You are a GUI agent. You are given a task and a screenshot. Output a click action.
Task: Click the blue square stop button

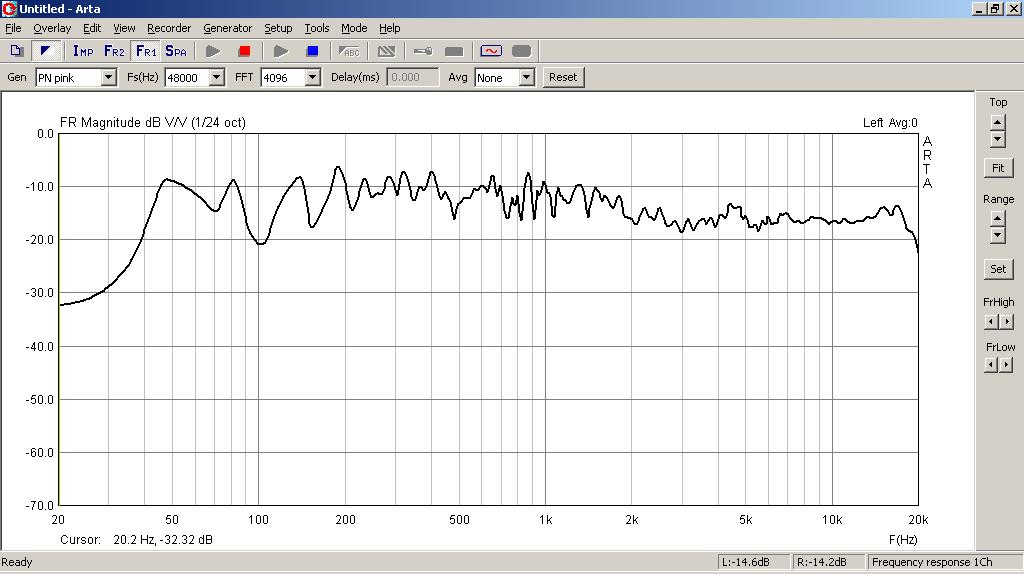[x=313, y=51]
